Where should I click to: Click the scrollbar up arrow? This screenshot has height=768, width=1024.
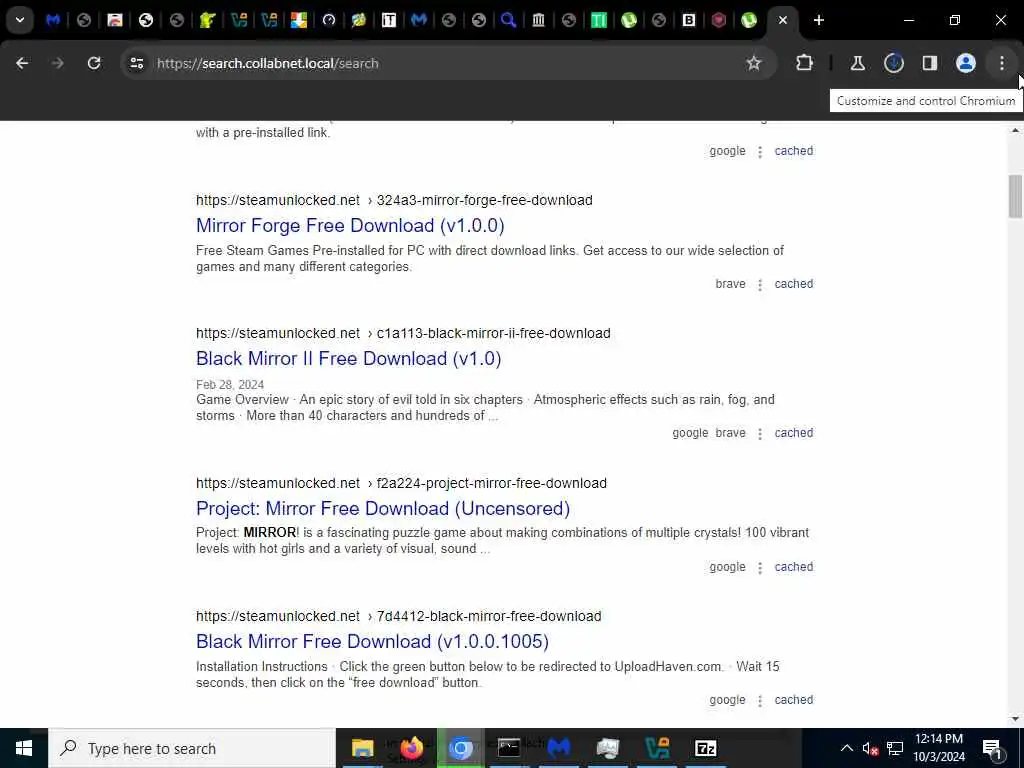[x=1015, y=131]
